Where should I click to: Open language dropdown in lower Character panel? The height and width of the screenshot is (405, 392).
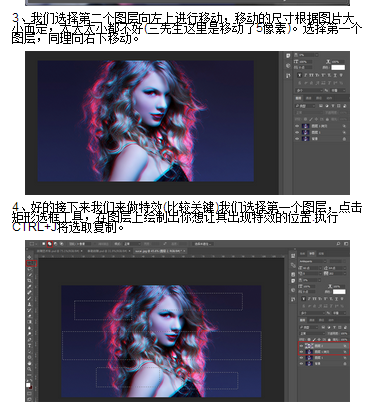(312, 313)
